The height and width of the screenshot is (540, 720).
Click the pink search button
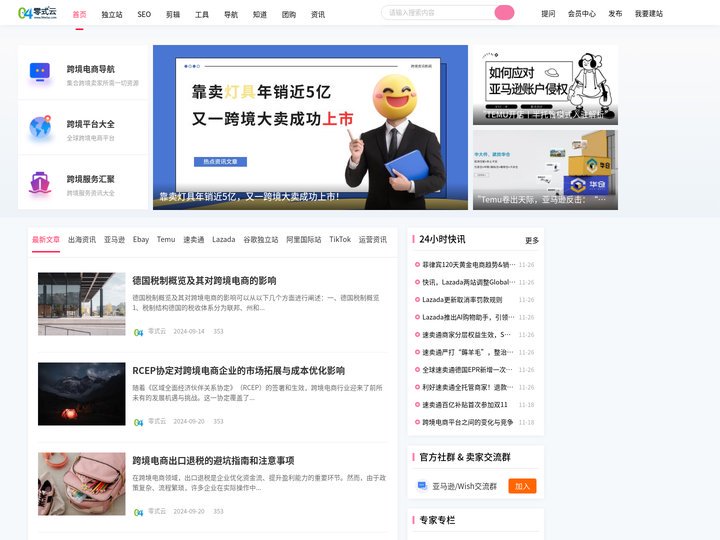504,13
